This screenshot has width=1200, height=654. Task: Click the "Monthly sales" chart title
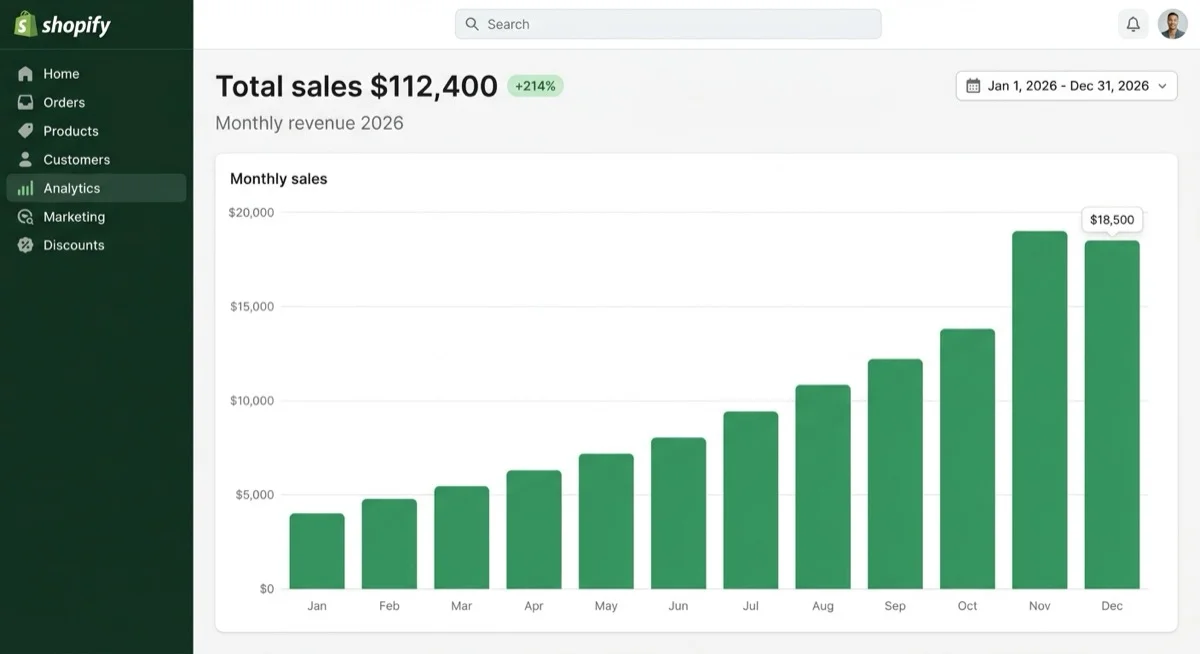coord(279,179)
